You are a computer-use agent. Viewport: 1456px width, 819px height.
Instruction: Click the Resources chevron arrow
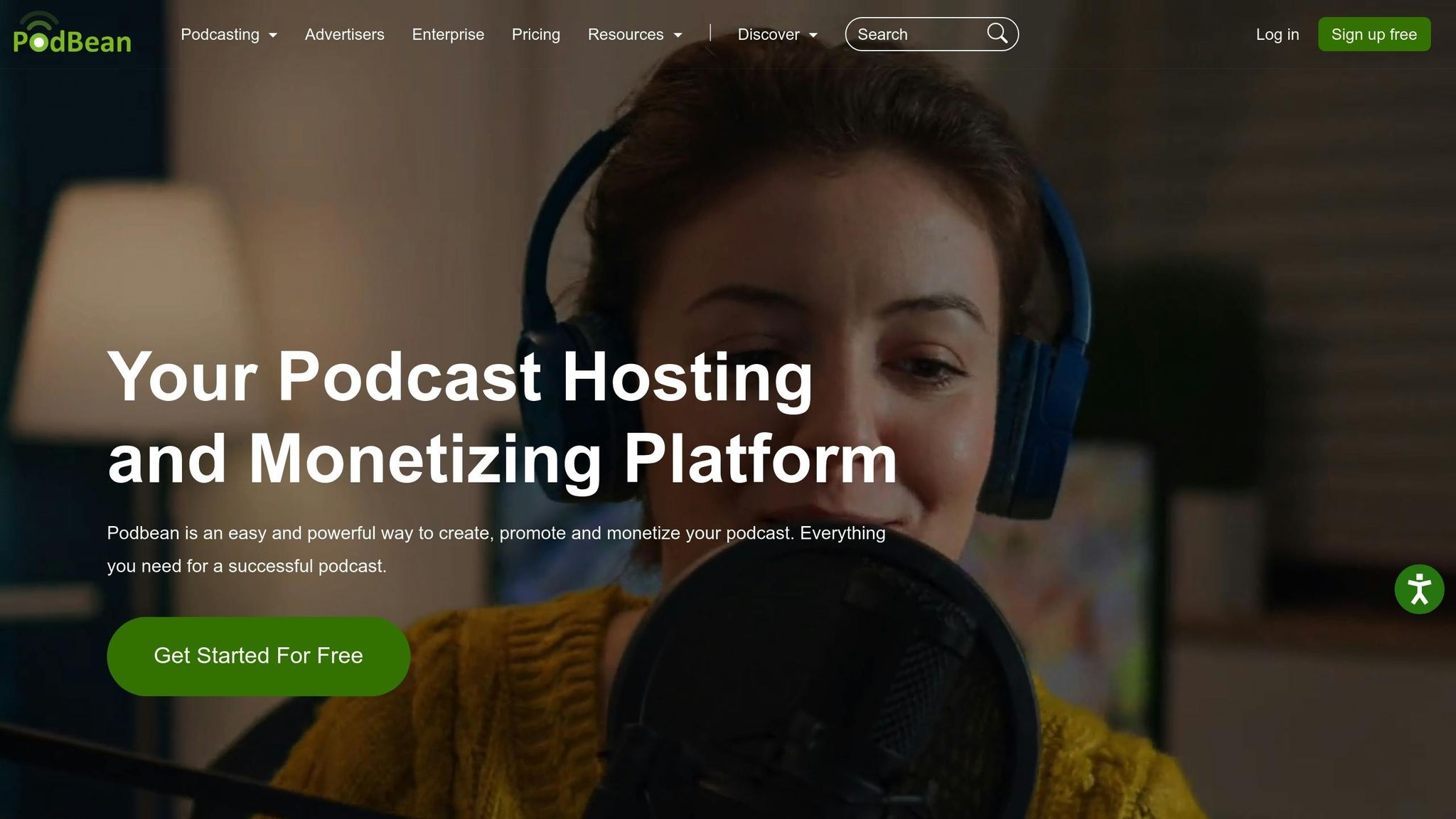pos(676,35)
